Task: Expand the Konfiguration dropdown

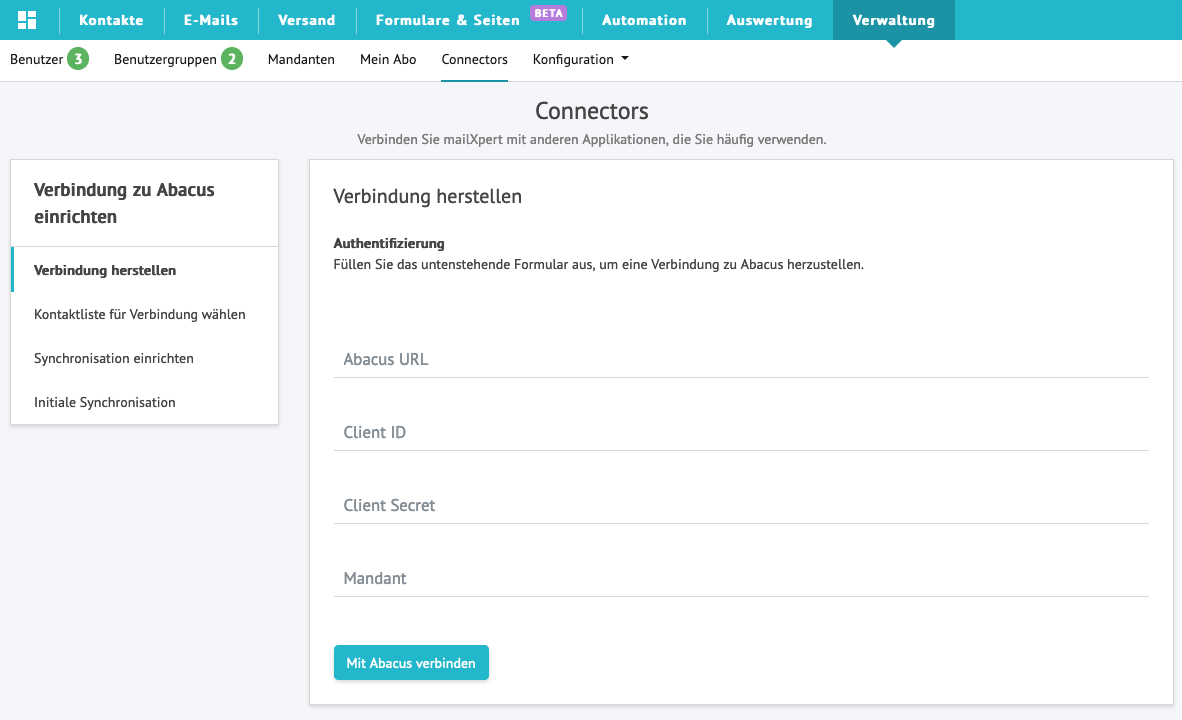Action: pos(580,60)
